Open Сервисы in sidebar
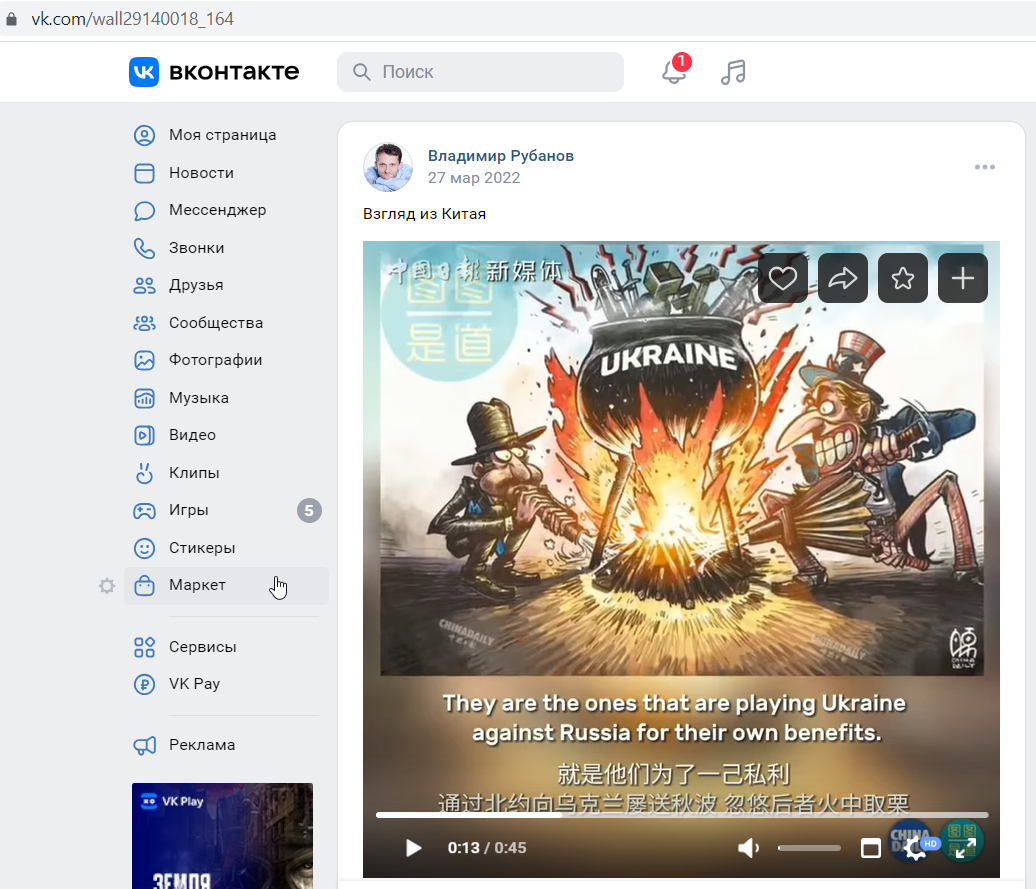 (226, 647)
